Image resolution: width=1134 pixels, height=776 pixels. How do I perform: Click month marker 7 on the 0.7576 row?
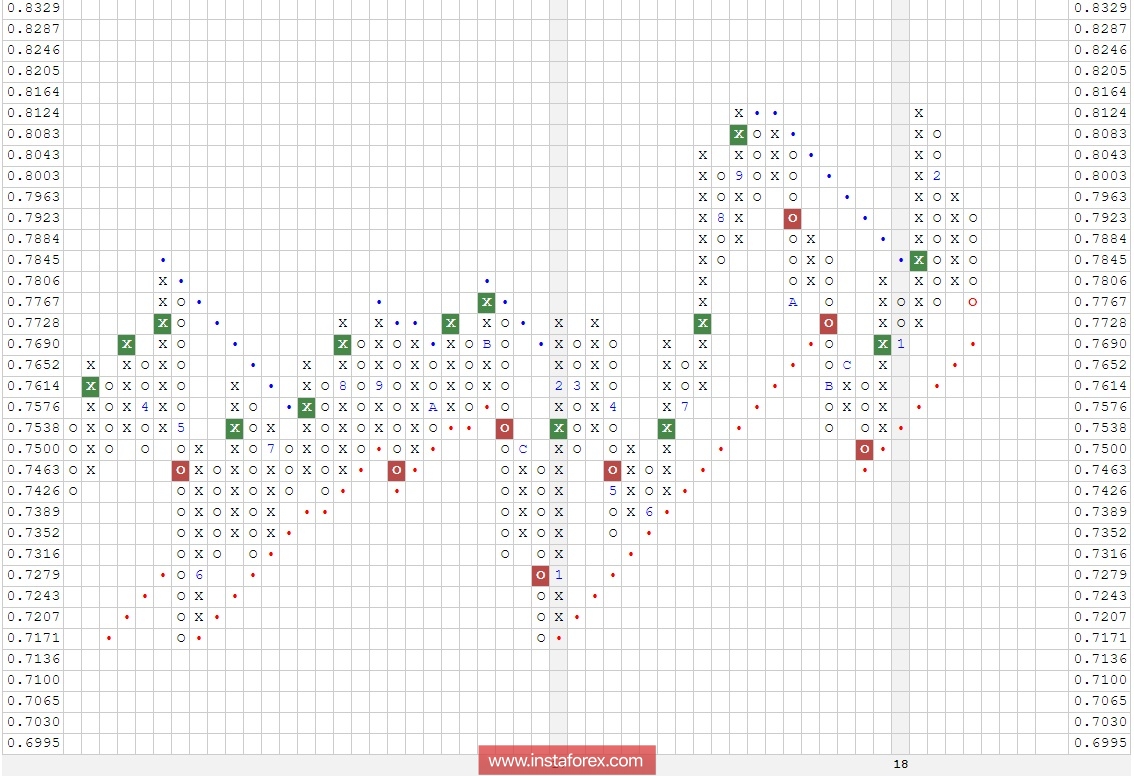point(685,407)
